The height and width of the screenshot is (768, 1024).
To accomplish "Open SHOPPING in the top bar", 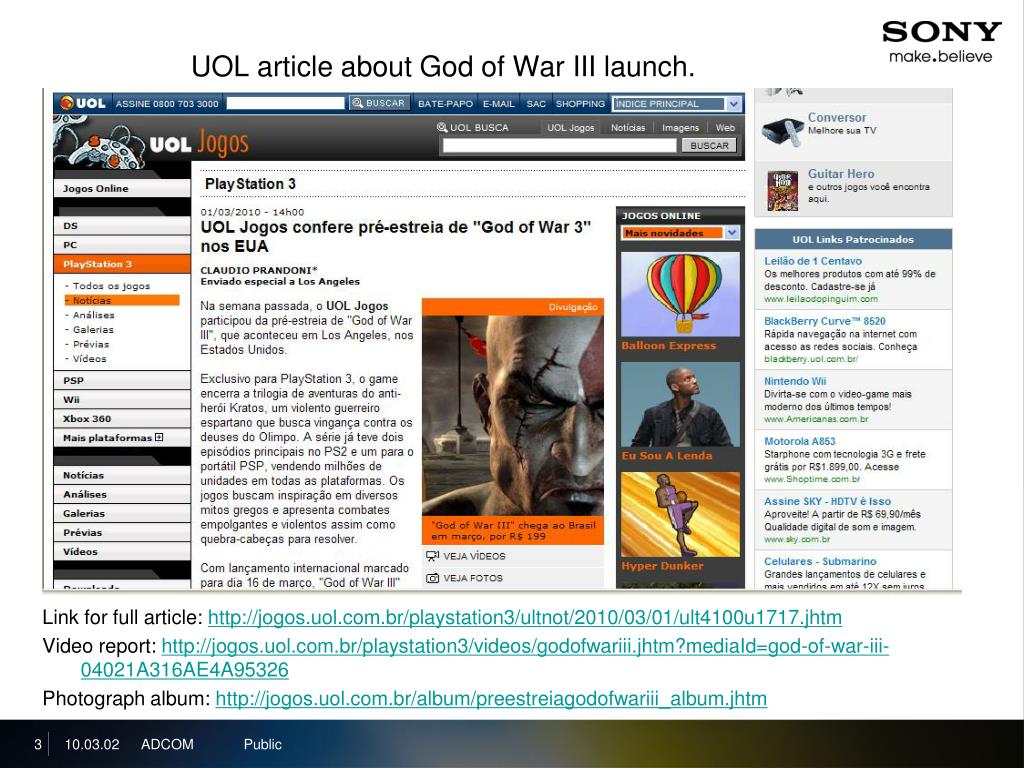I will click(x=581, y=103).
